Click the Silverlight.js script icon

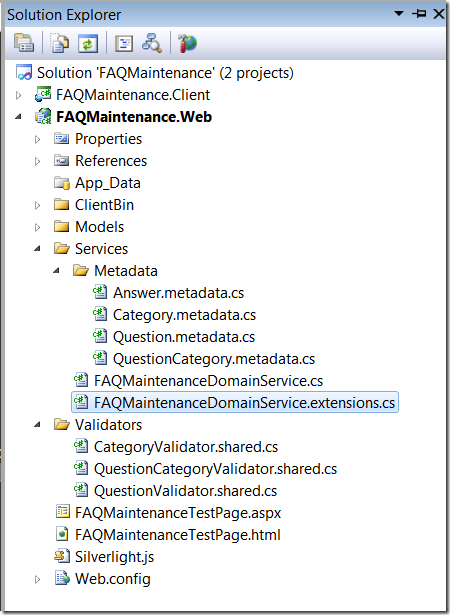[62, 556]
